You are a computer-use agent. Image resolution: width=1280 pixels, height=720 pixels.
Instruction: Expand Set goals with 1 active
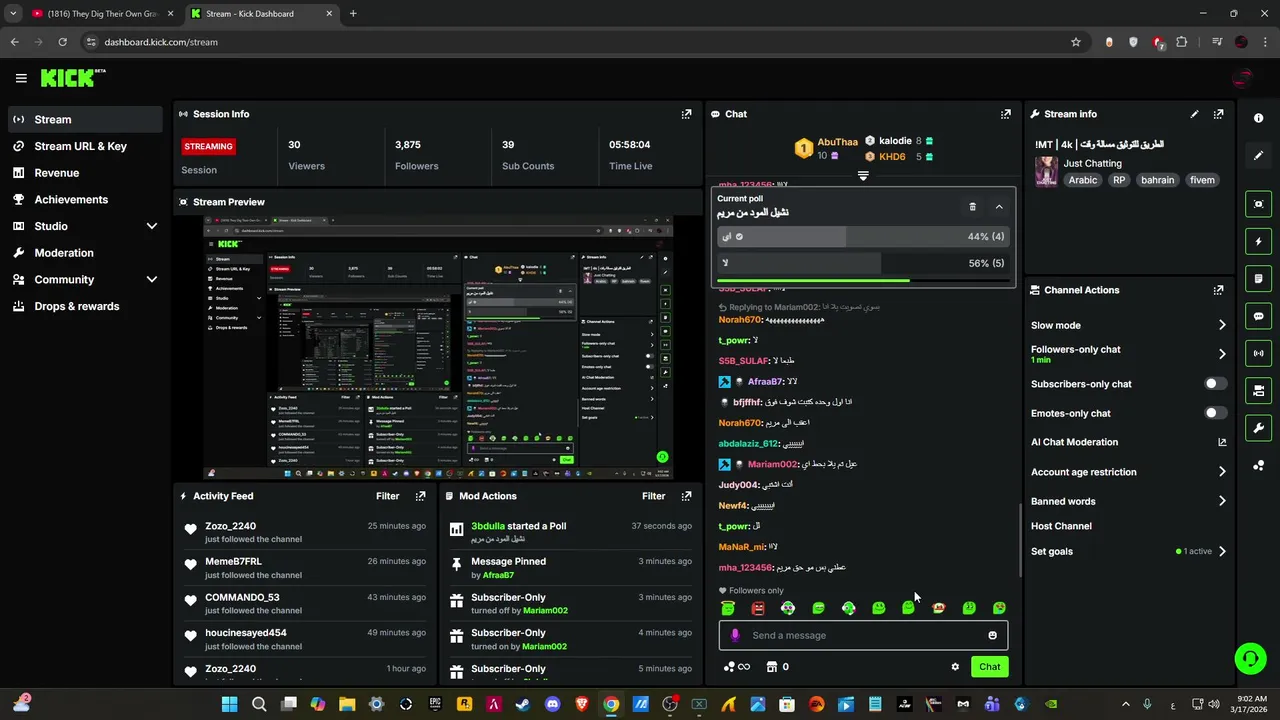click(x=1128, y=551)
